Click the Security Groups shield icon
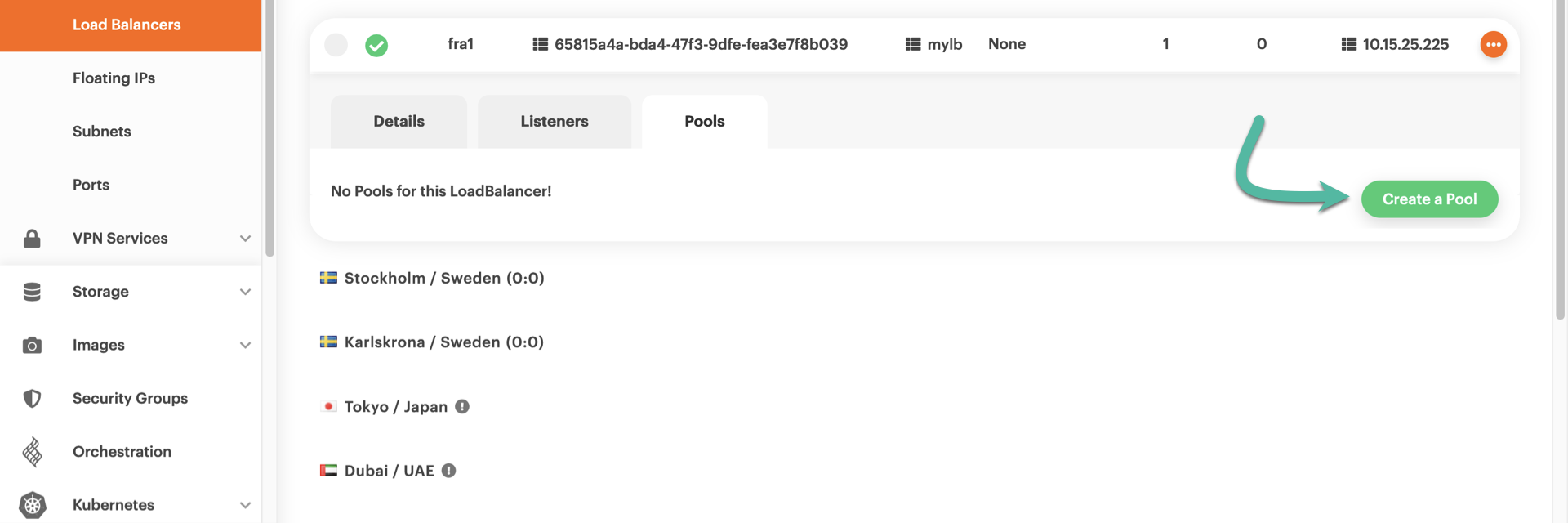The width and height of the screenshot is (1568, 523). click(x=32, y=399)
